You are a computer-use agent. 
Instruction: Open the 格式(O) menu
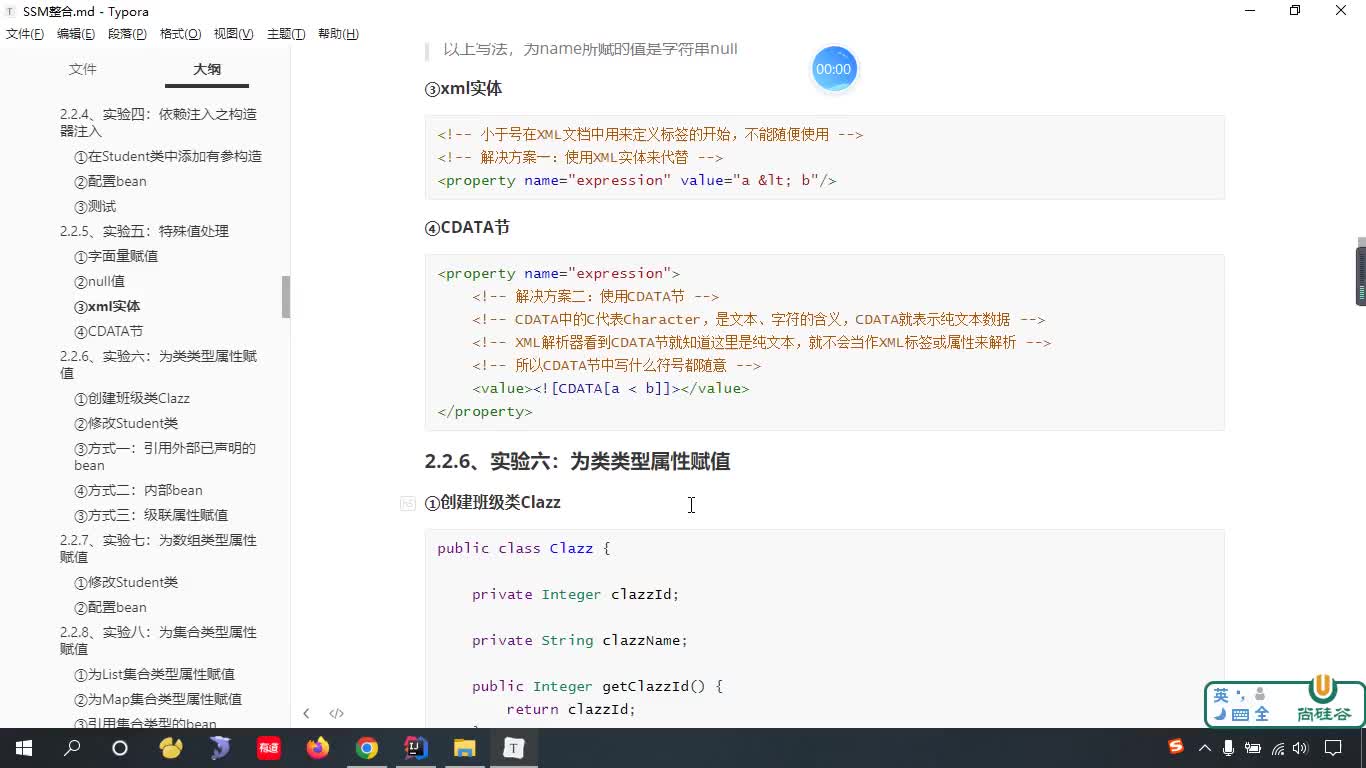coord(180,34)
